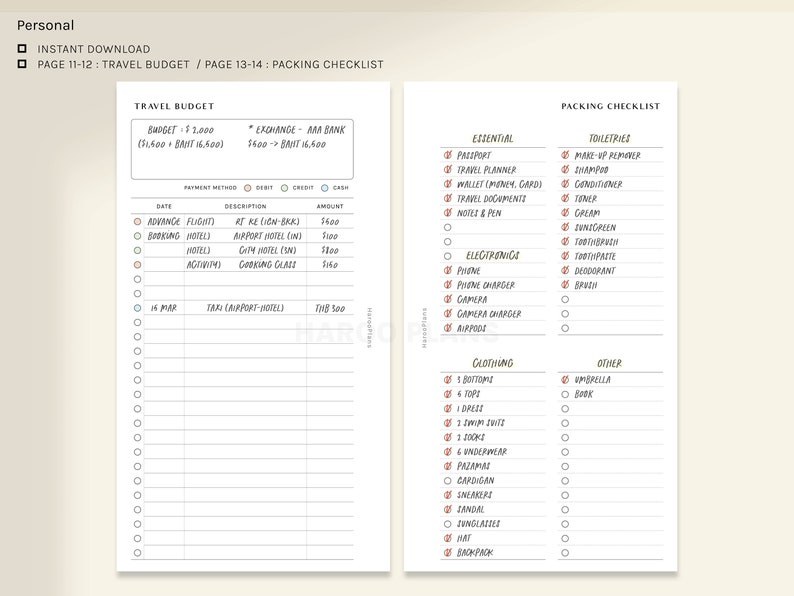This screenshot has width=794, height=596.
Task: Check the unchecked Cardigan circle
Action: click(447, 481)
